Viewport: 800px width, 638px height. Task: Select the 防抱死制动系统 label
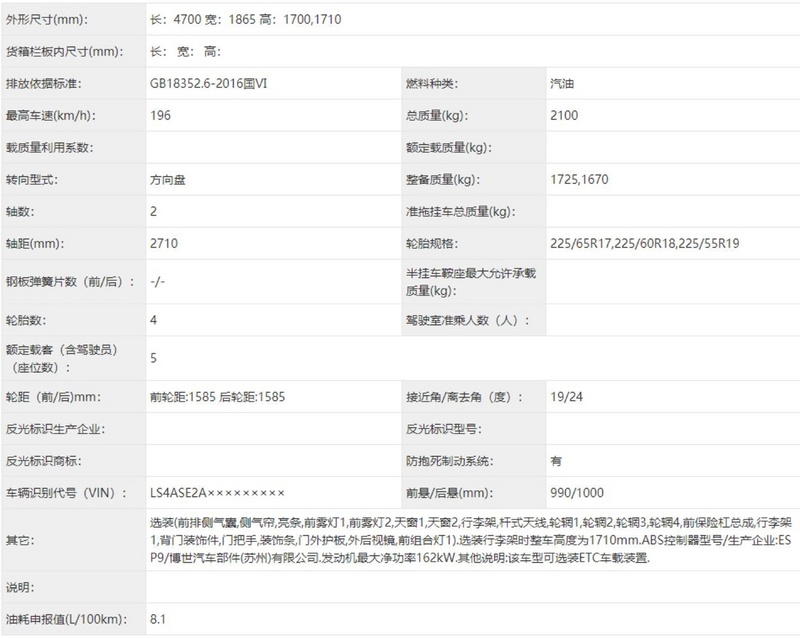coord(449,461)
